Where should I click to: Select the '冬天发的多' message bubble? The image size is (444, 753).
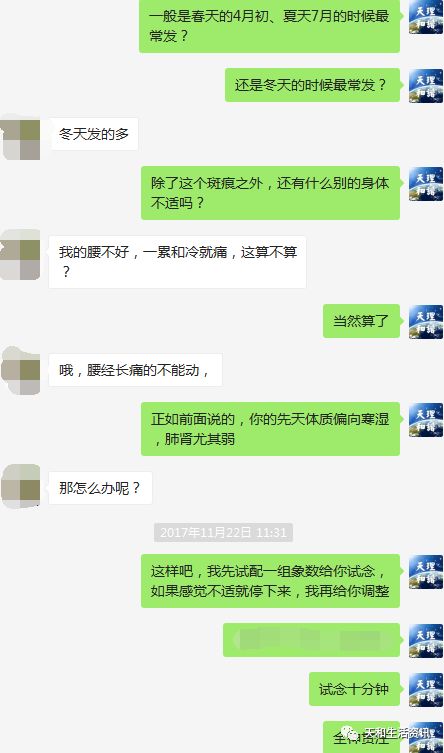[94, 134]
